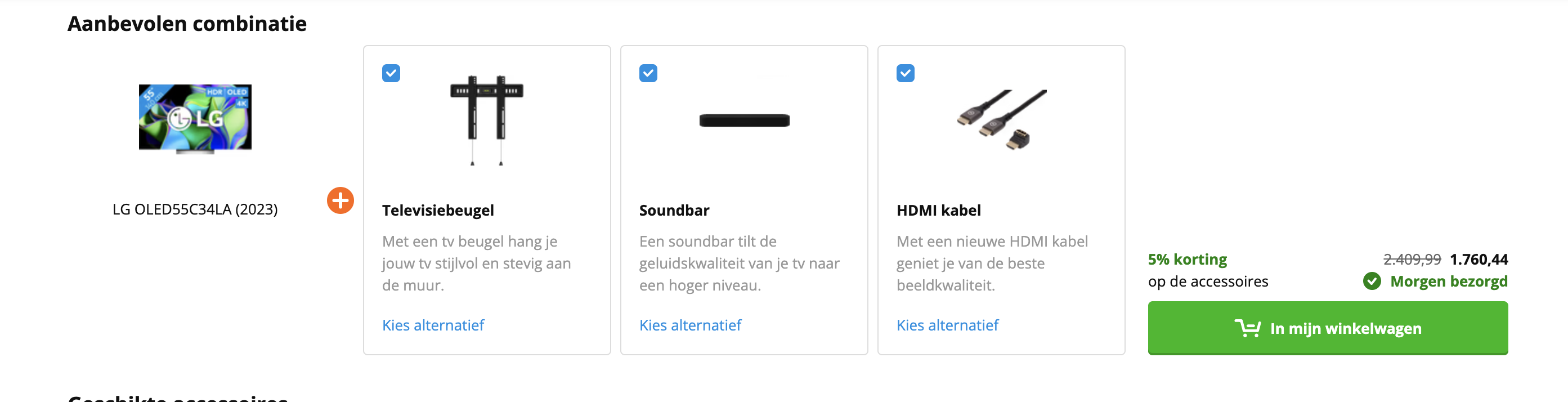
Task: Uncheck the Televisiebeugel checkbox
Action: (391, 73)
